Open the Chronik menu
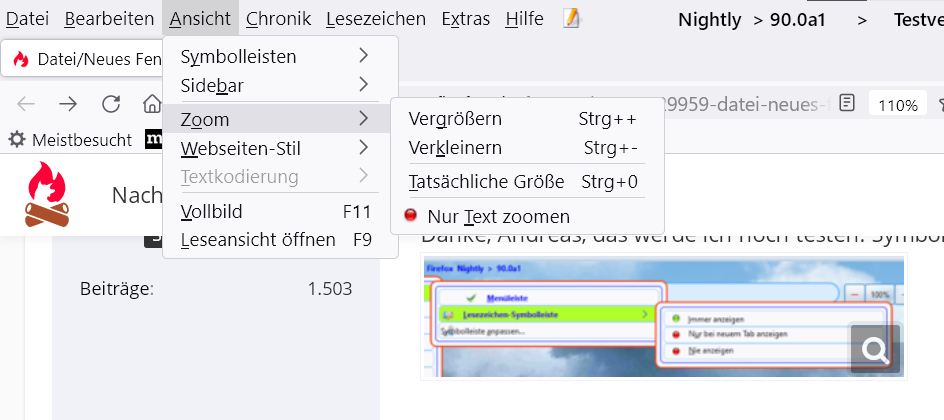Screen dimensions: 944x420 pos(278,18)
